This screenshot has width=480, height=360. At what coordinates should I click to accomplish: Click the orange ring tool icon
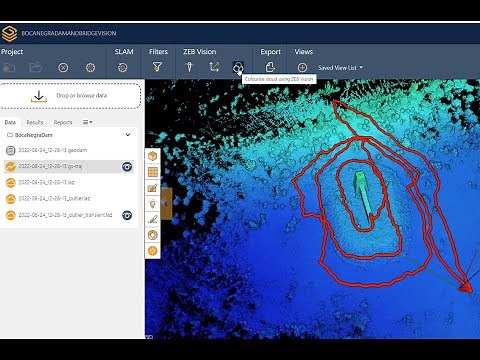152,235
